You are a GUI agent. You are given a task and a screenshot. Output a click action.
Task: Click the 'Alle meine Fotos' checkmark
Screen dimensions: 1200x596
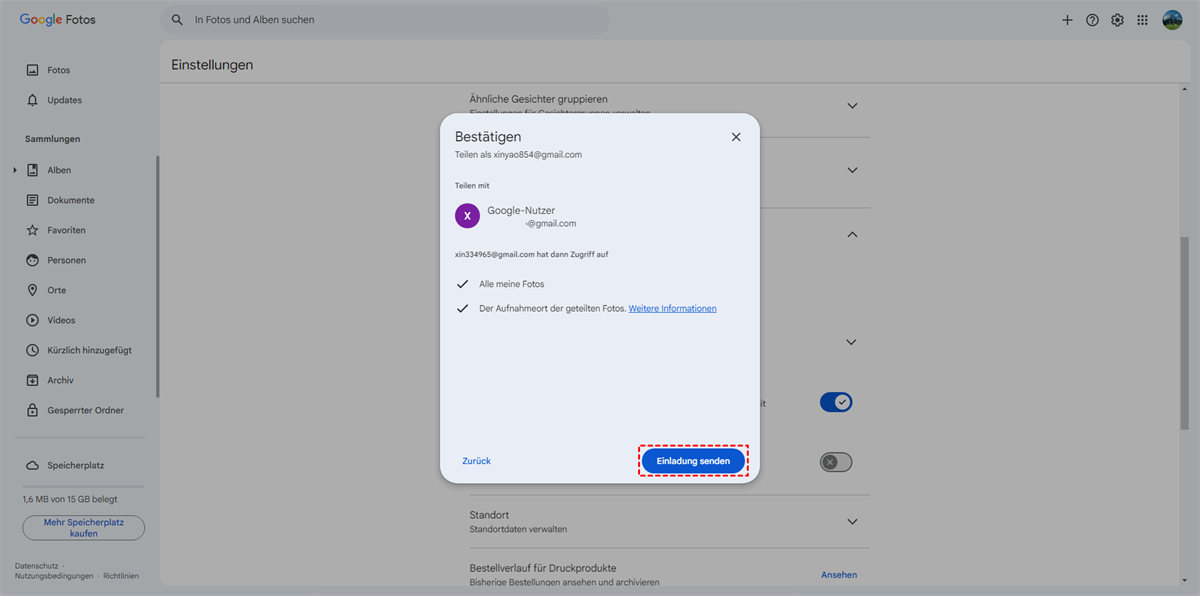462,284
